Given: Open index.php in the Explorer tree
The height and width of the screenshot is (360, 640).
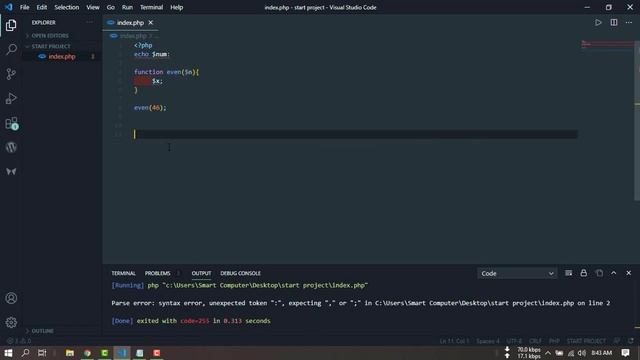Looking at the screenshot, I should (62, 57).
